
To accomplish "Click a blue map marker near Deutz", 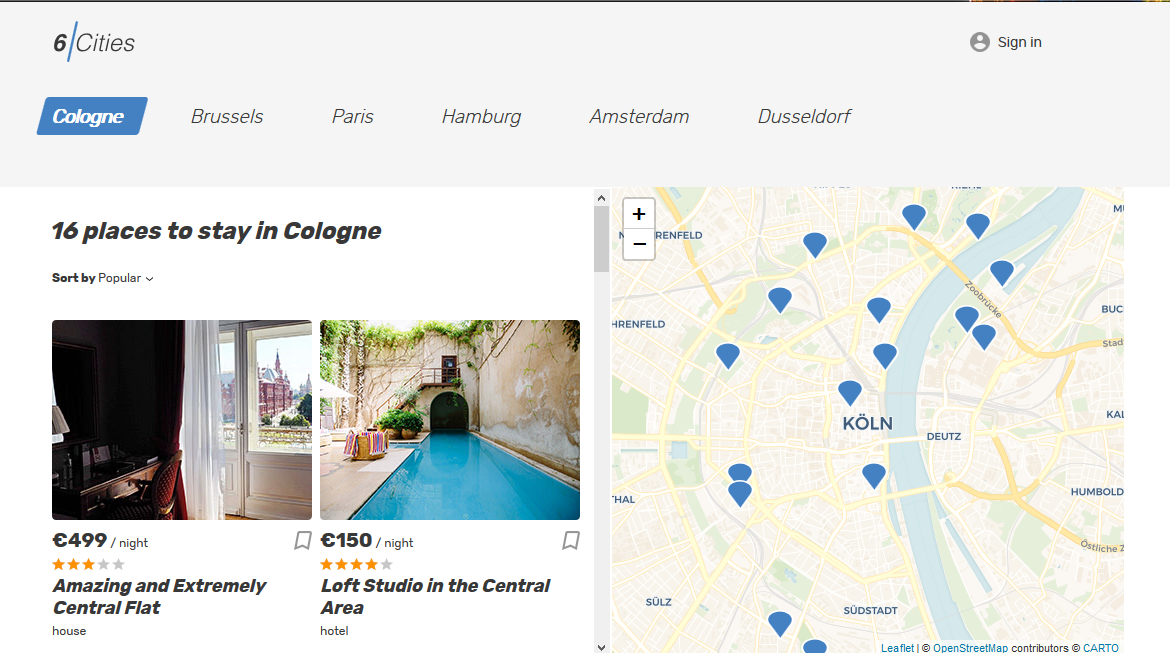I will pyautogui.click(x=872, y=474).
